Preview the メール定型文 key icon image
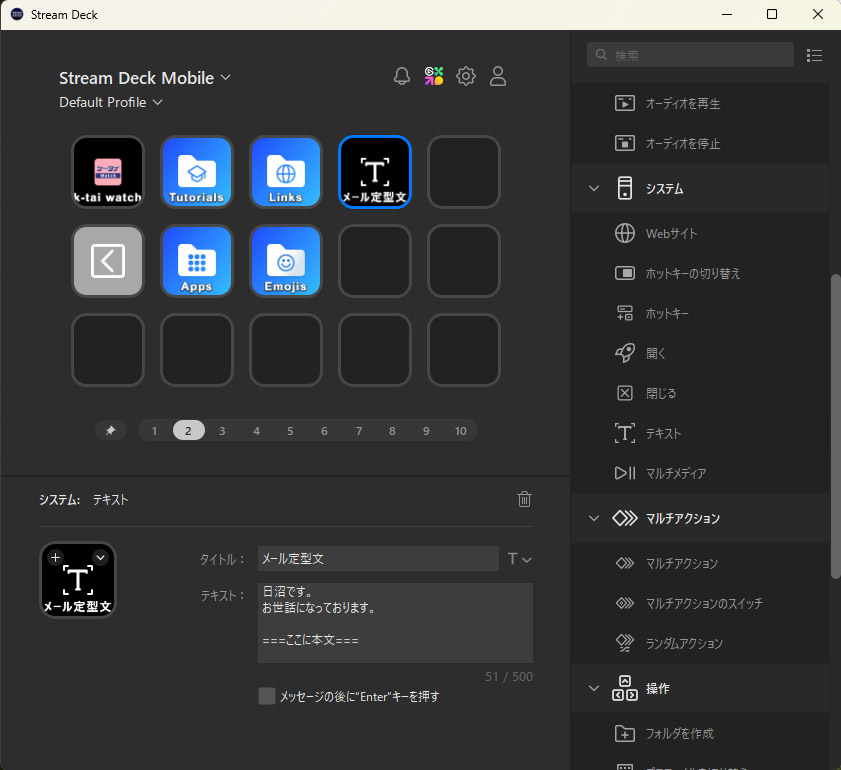Image resolution: width=841 pixels, height=770 pixels. pos(78,580)
